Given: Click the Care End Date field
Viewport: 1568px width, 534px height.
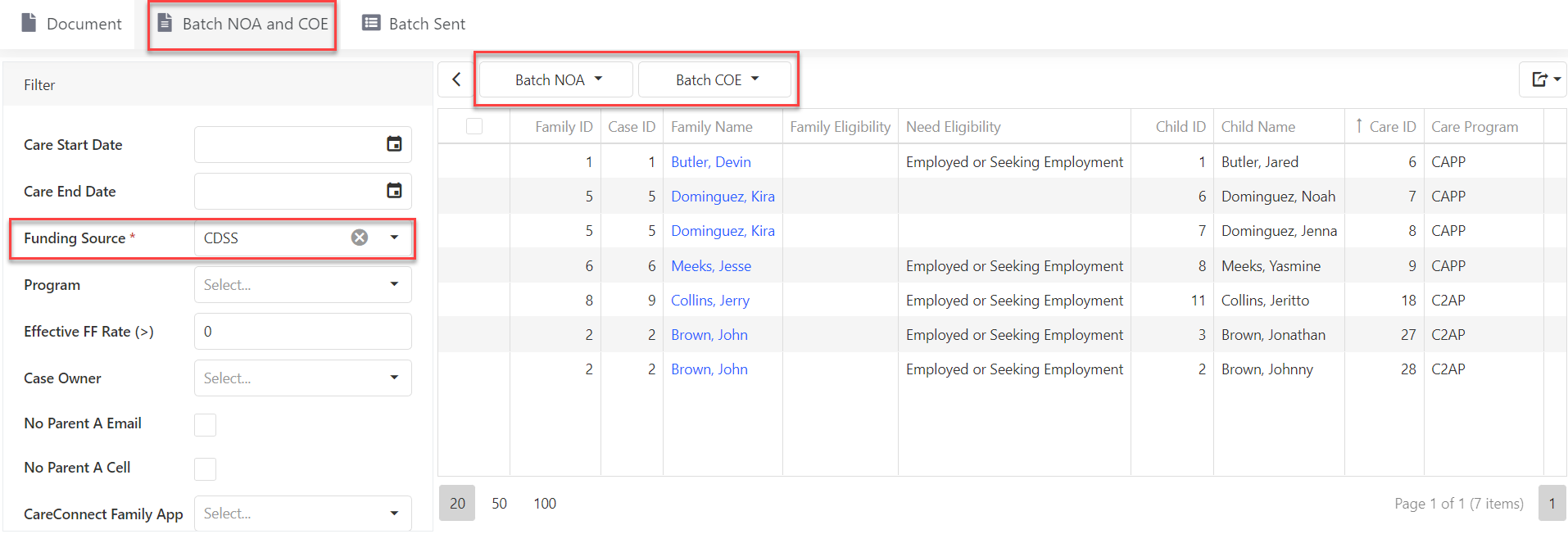Looking at the screenshot, I should 303,191.
